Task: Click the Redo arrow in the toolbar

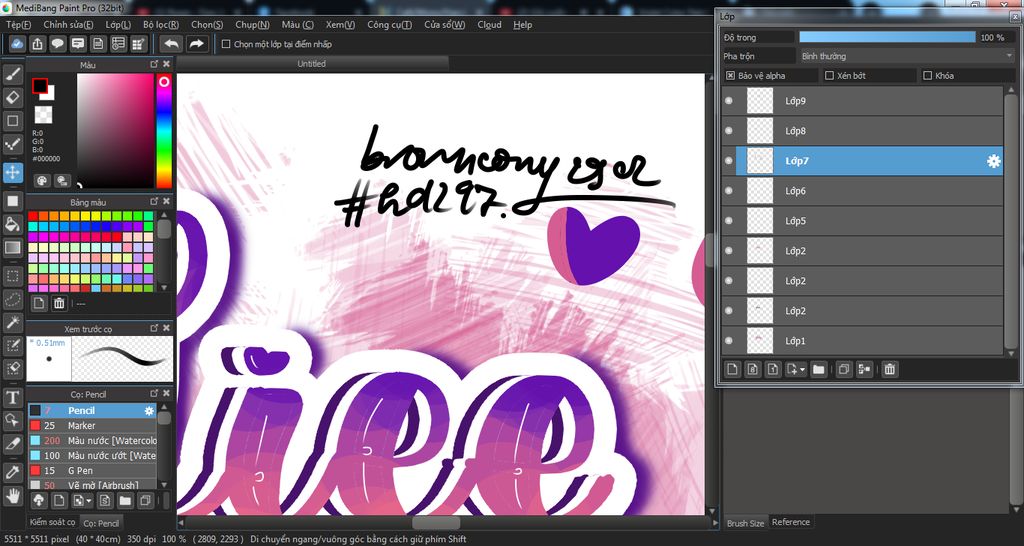Action: 196,44
